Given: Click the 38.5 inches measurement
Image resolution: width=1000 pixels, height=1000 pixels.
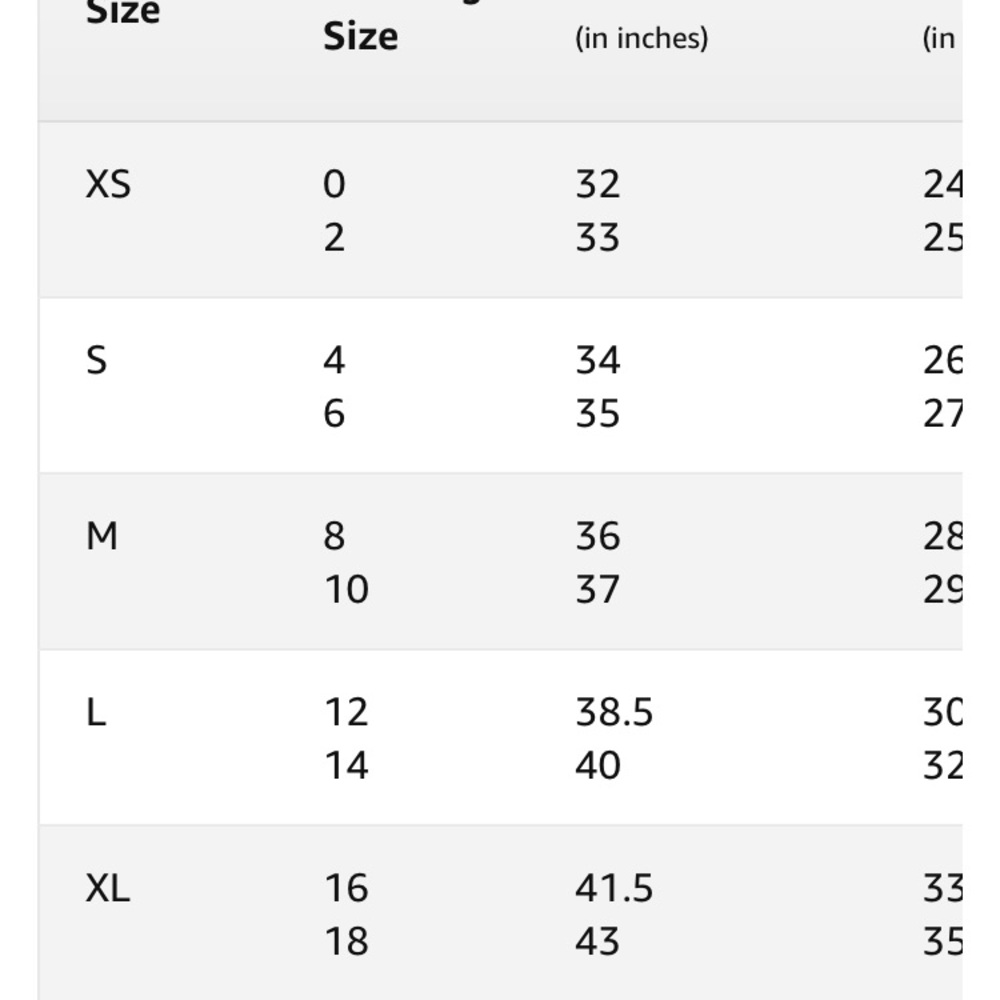Looking at the screenshot, I should click(x=614, y=713).
